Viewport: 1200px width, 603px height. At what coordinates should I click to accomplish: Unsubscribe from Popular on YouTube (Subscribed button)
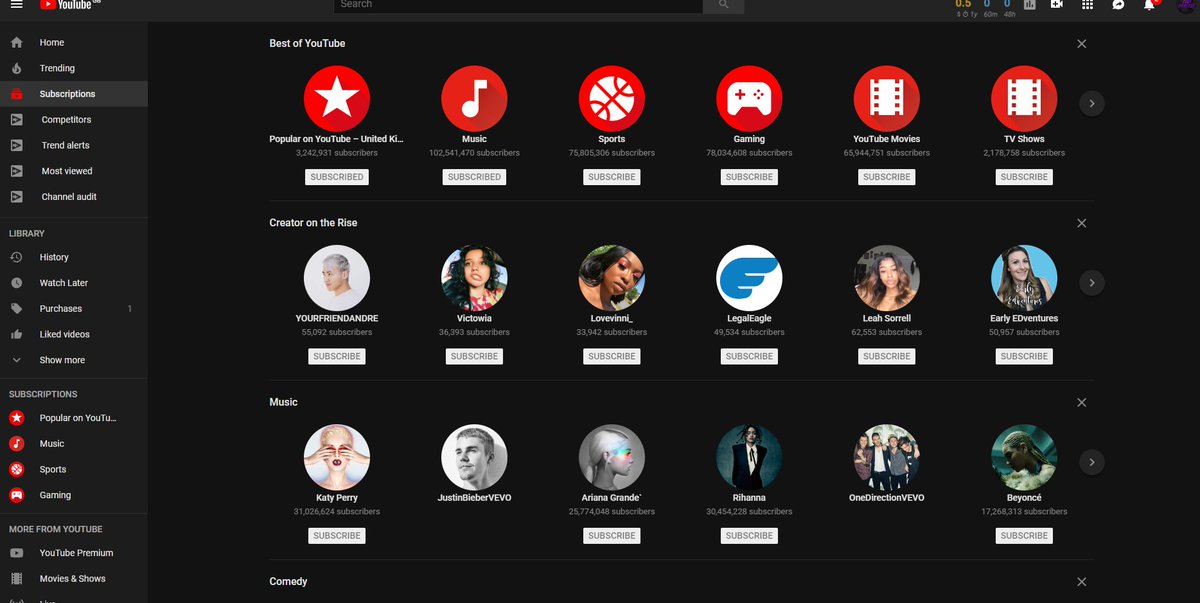pos(337,177)
